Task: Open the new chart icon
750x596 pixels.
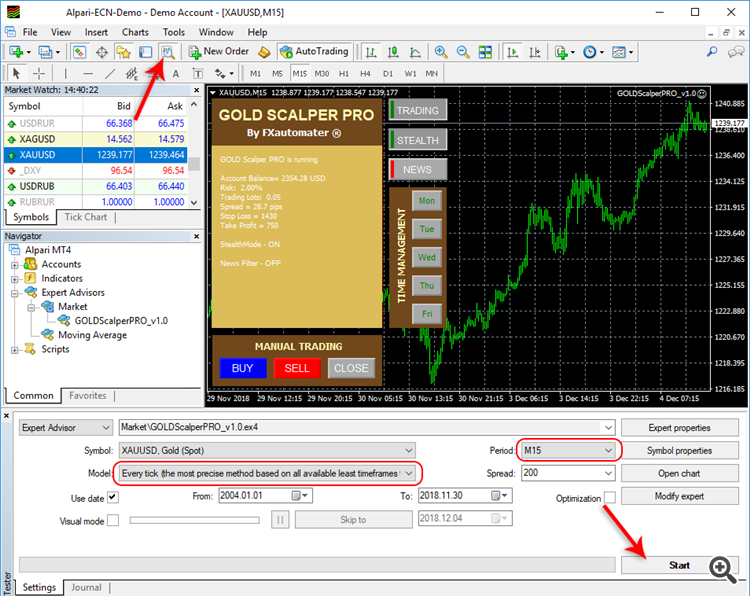Action: pyautogui.click(x=16, y=52)
